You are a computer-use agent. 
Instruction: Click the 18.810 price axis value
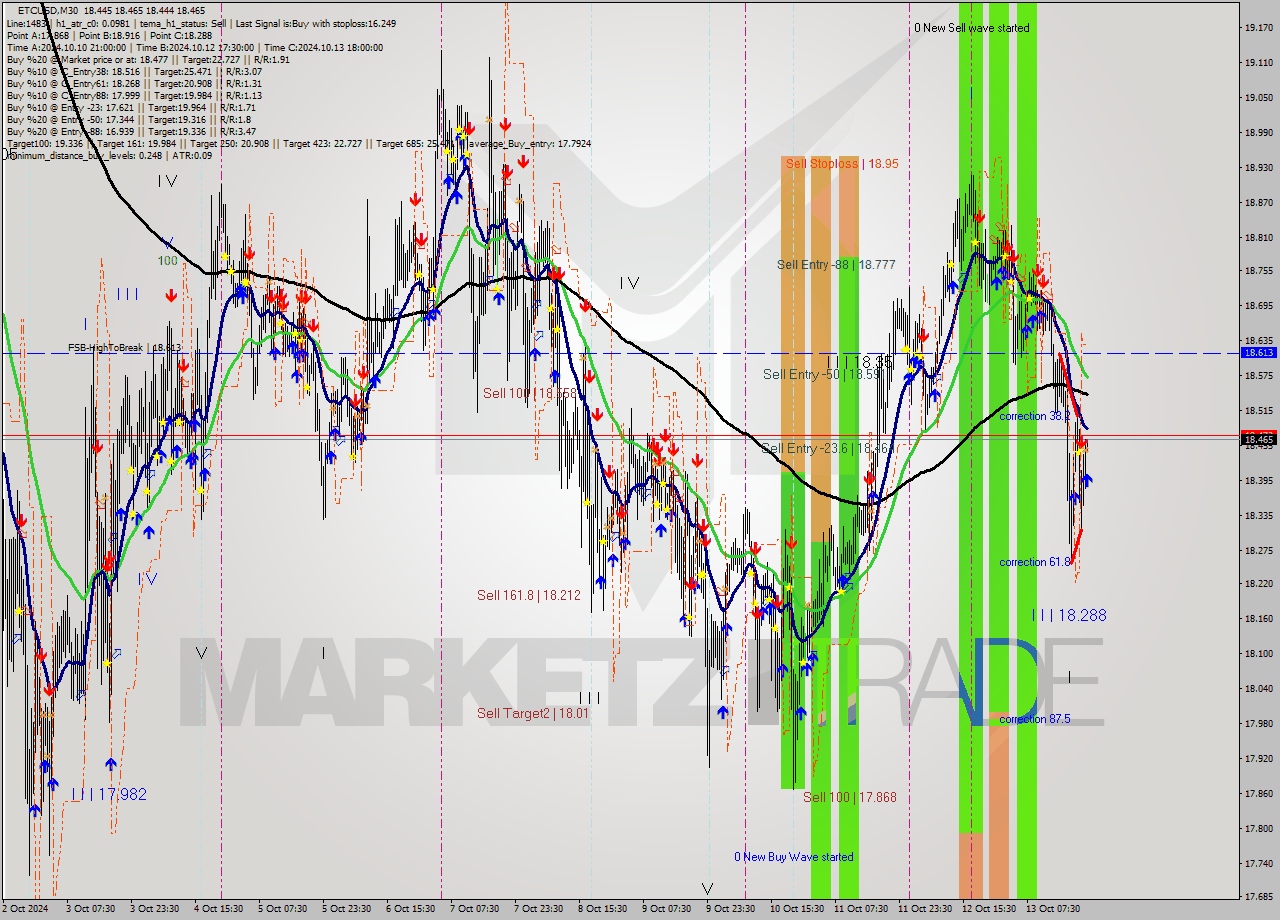tap(1258, 237)
